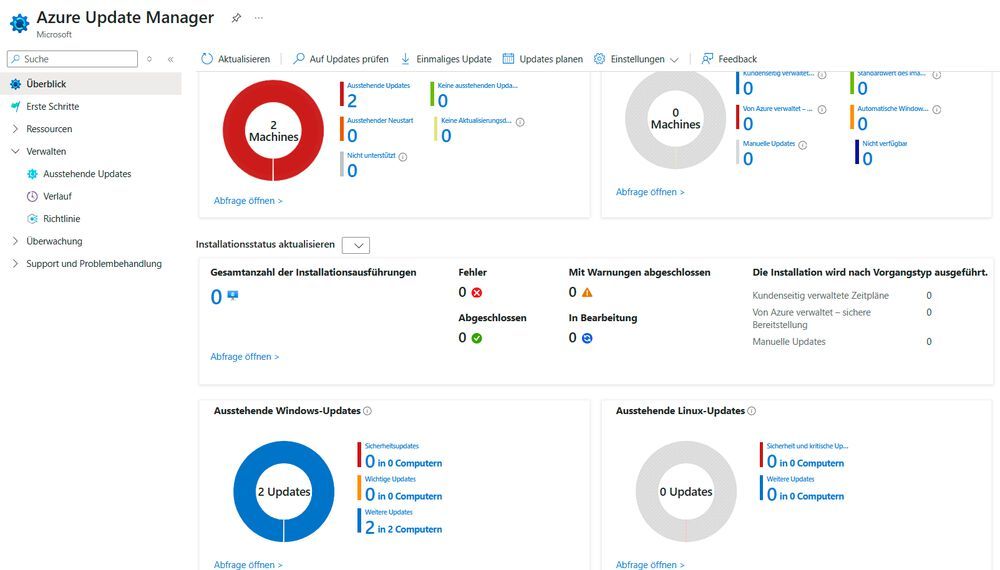Click the Kundenseitig verwaltete Zeitpläne row
Screen dimensions: 1000x570
coord(842,295)
